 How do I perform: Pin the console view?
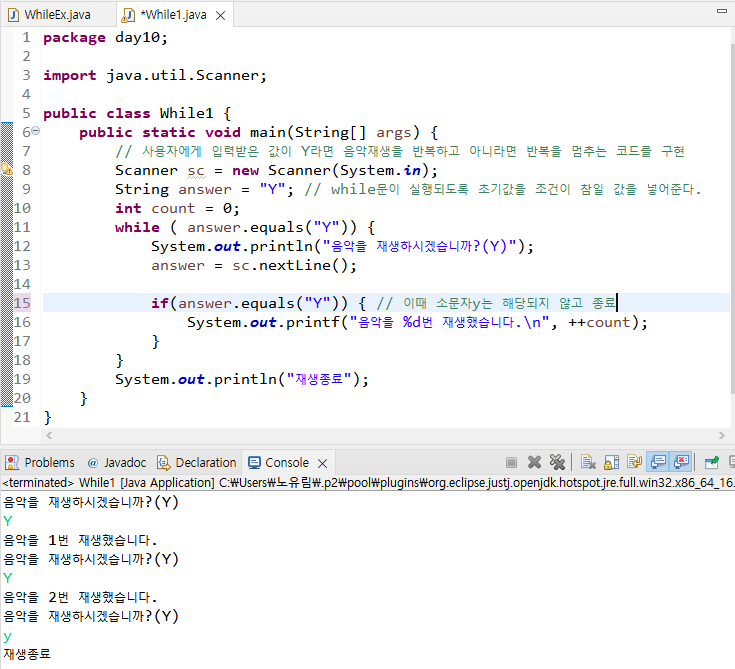click(x=712, y=463)
